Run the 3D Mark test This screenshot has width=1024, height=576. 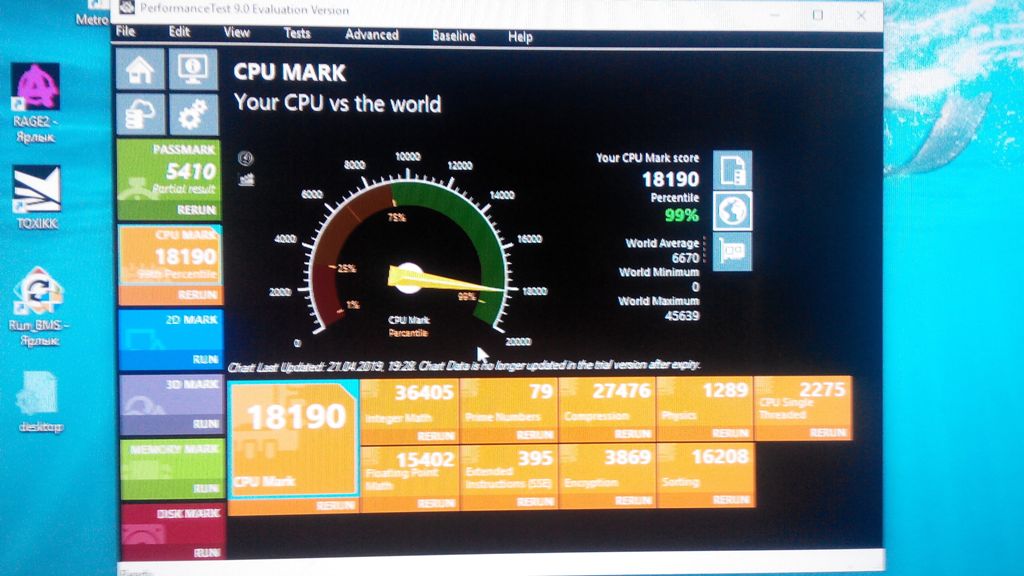click(x=206, y=424)
